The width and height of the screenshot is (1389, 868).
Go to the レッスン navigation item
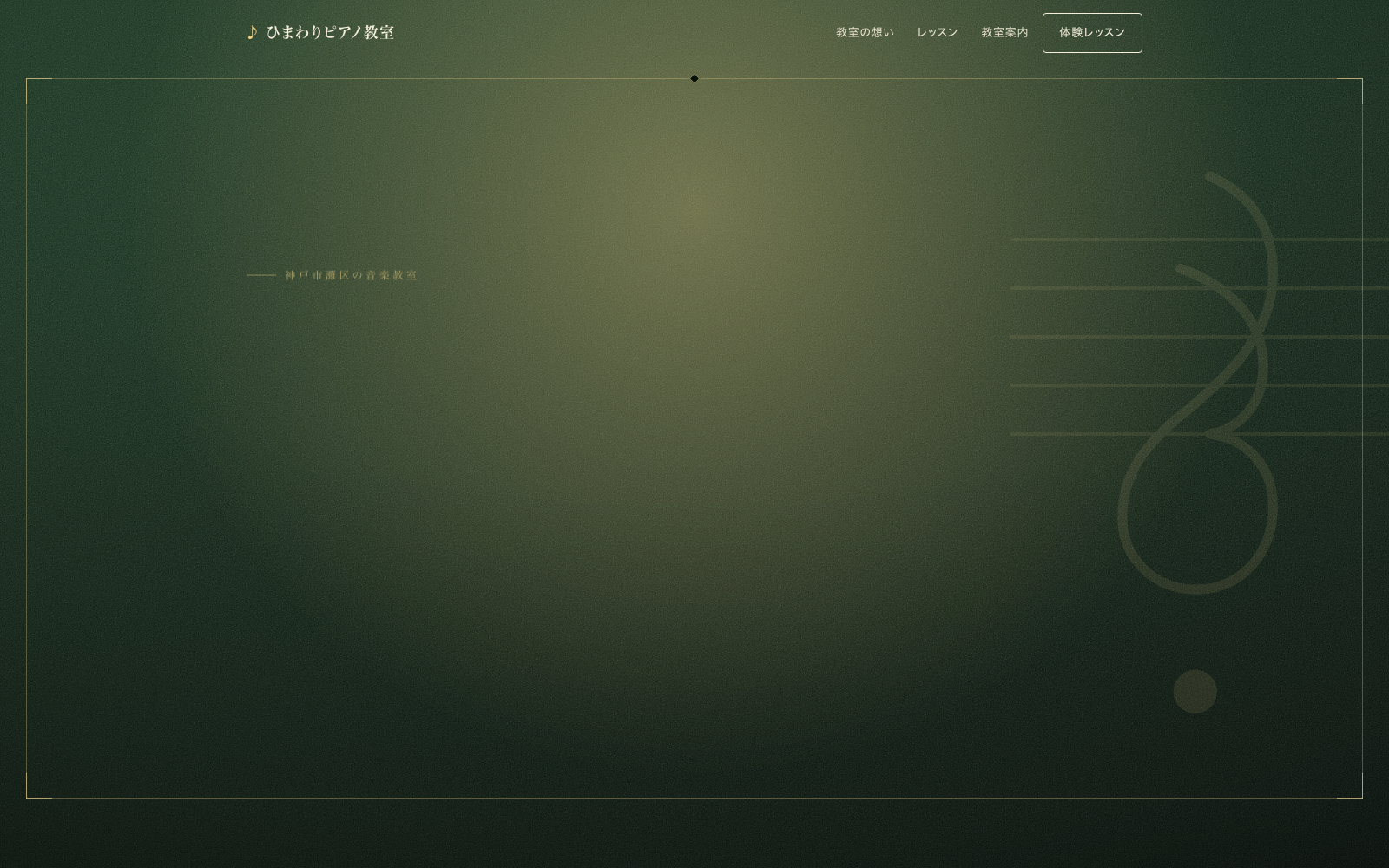[938, 32]
